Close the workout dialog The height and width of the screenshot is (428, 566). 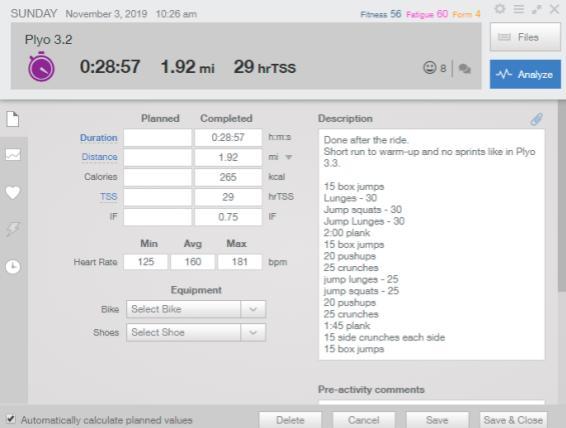(554, 9)
